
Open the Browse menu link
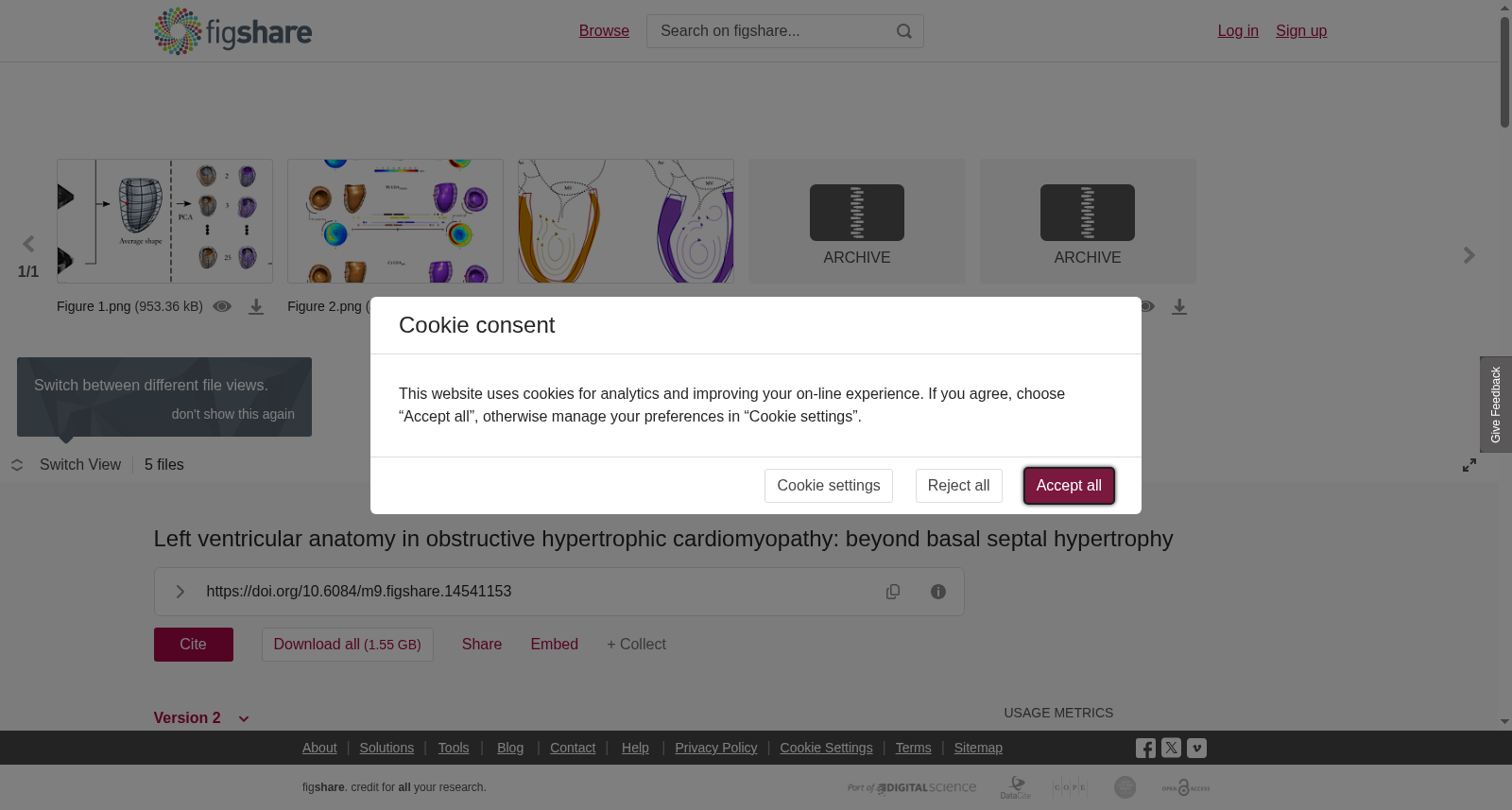604,31
